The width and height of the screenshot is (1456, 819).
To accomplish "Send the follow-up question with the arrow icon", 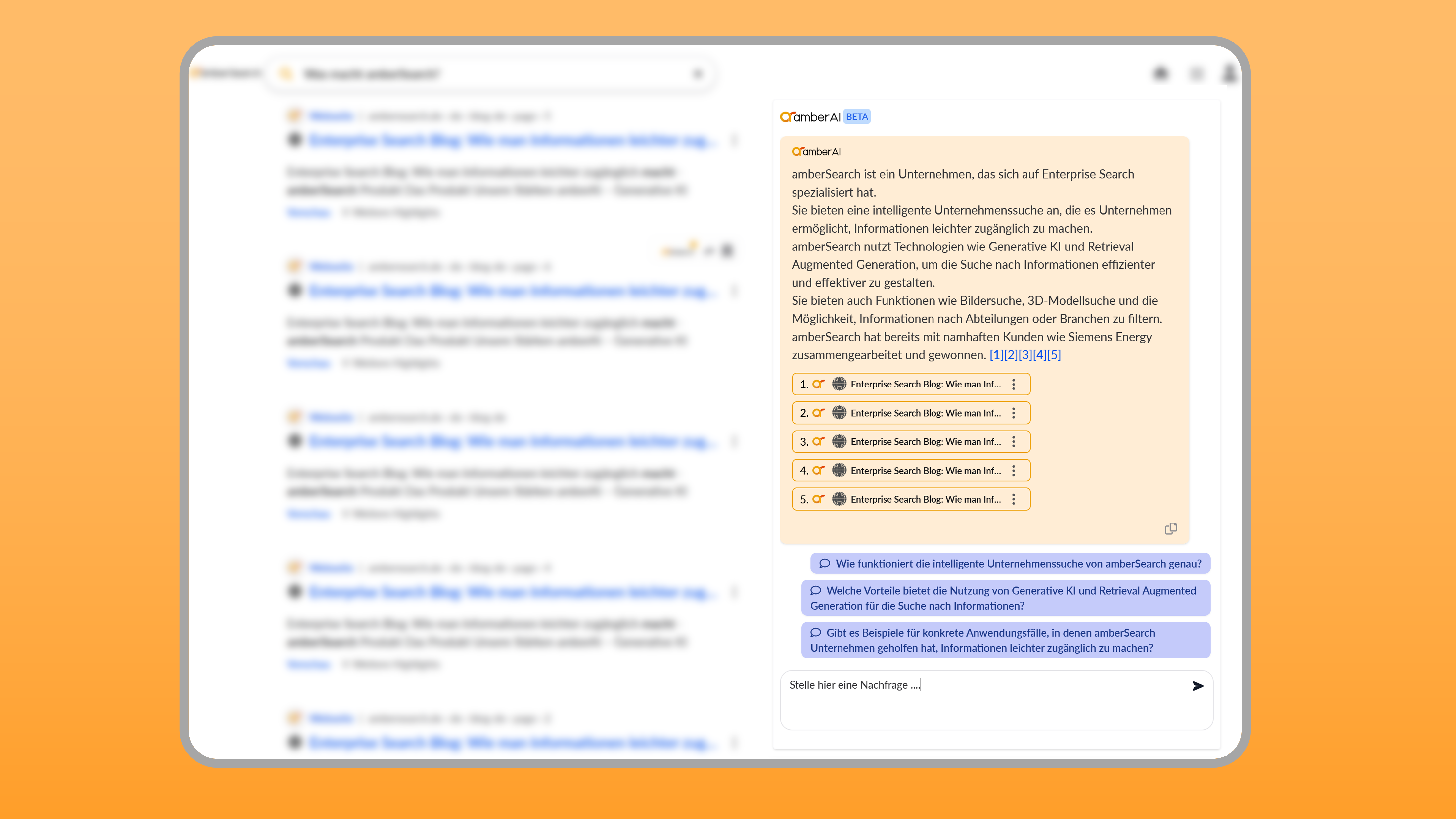I will (1198, 686).
